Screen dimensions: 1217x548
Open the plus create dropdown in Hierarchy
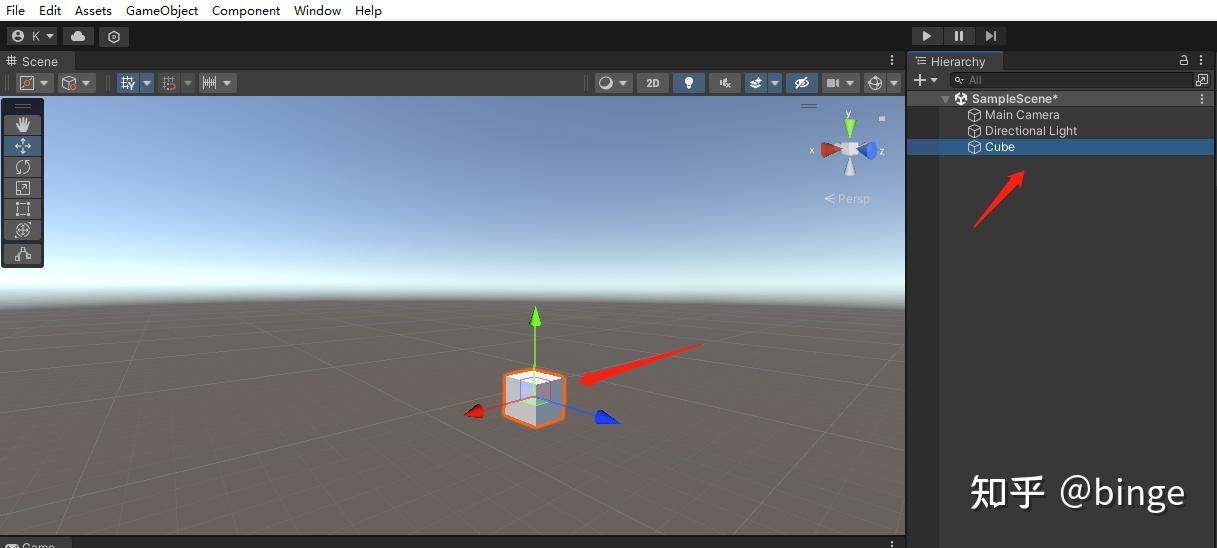926,80
